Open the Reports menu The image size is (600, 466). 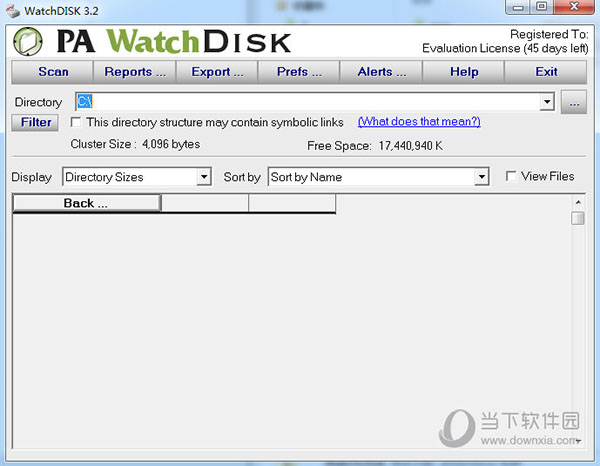pyautogui.click(x=135, y=72)
